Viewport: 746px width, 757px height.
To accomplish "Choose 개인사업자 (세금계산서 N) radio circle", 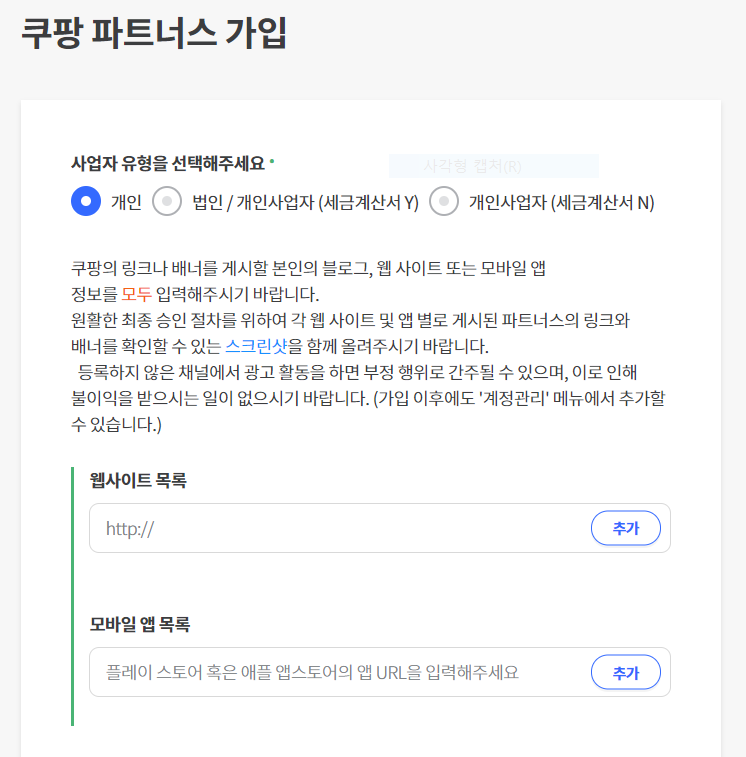I will coord(444,201).
